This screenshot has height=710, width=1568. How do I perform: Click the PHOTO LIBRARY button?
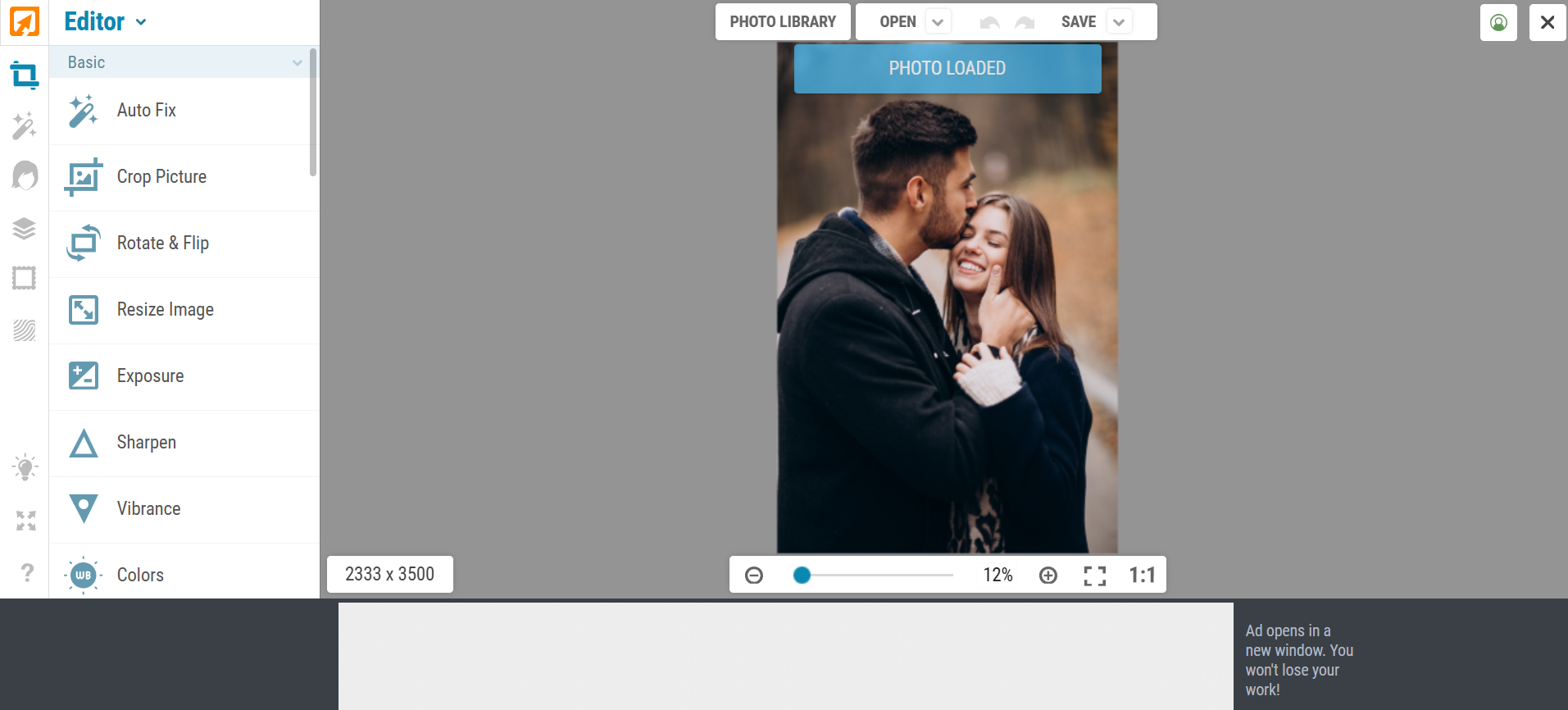tap(783, 22)
